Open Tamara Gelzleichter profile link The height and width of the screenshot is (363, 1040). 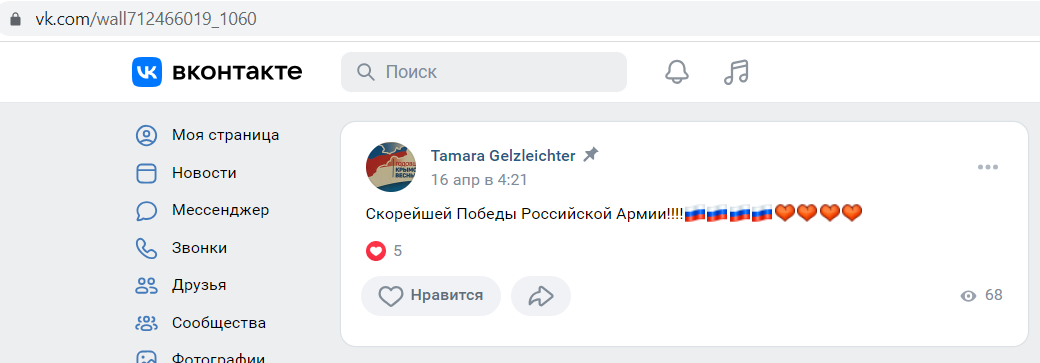point(503,156)
